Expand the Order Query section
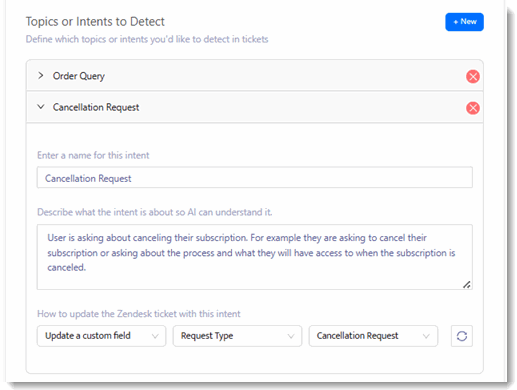517x390 pixels. tap(41, 76)
